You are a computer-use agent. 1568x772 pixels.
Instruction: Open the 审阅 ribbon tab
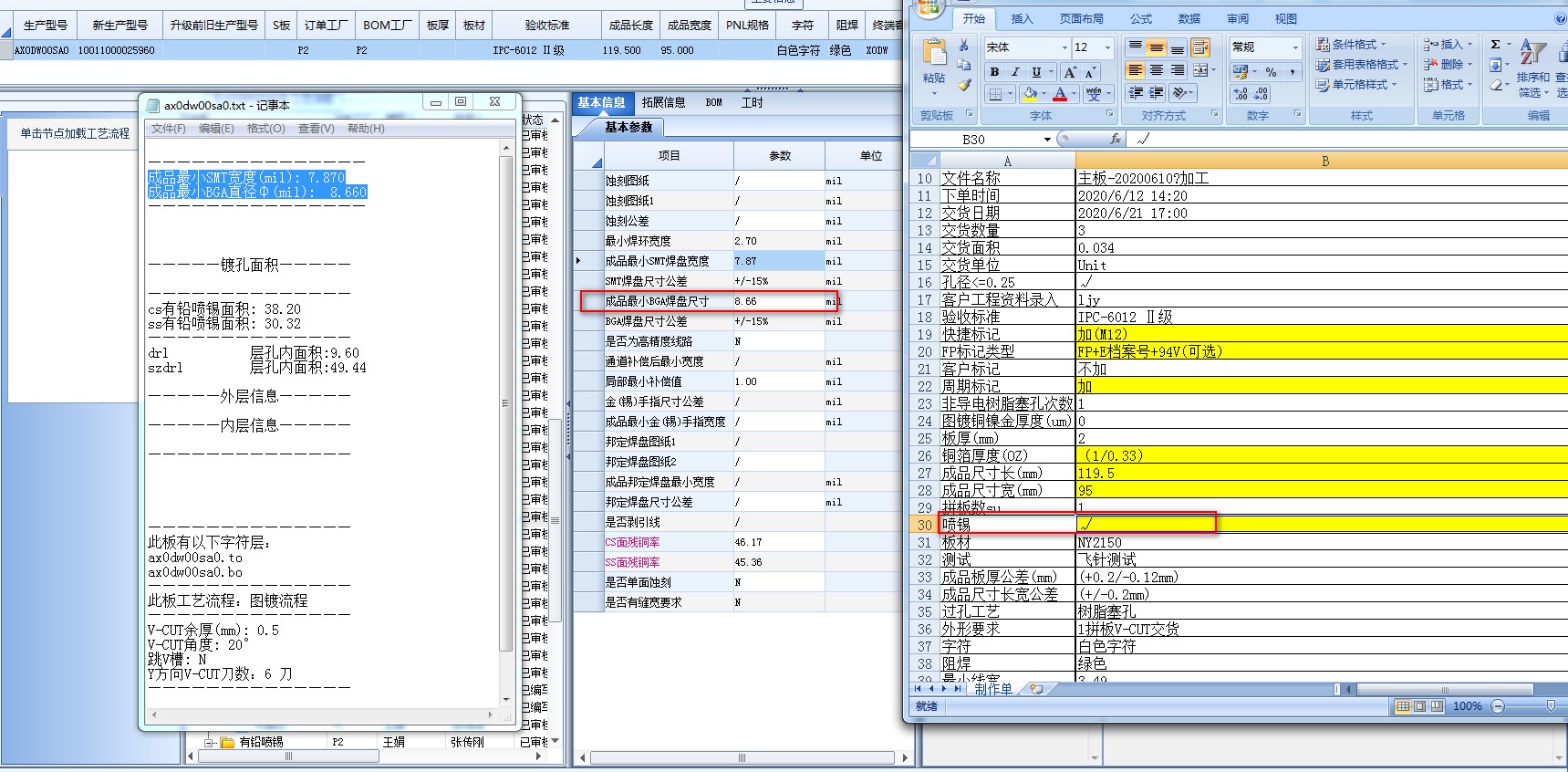pyautogui.click(x=1238, y=19)
